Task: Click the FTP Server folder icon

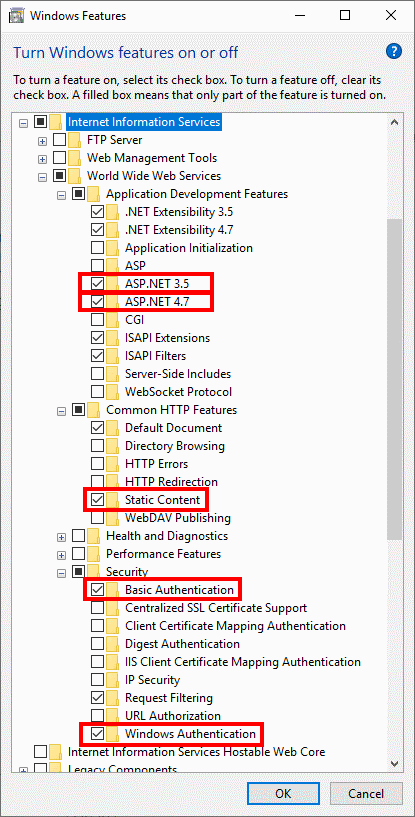Action: (x=75, y=140)
